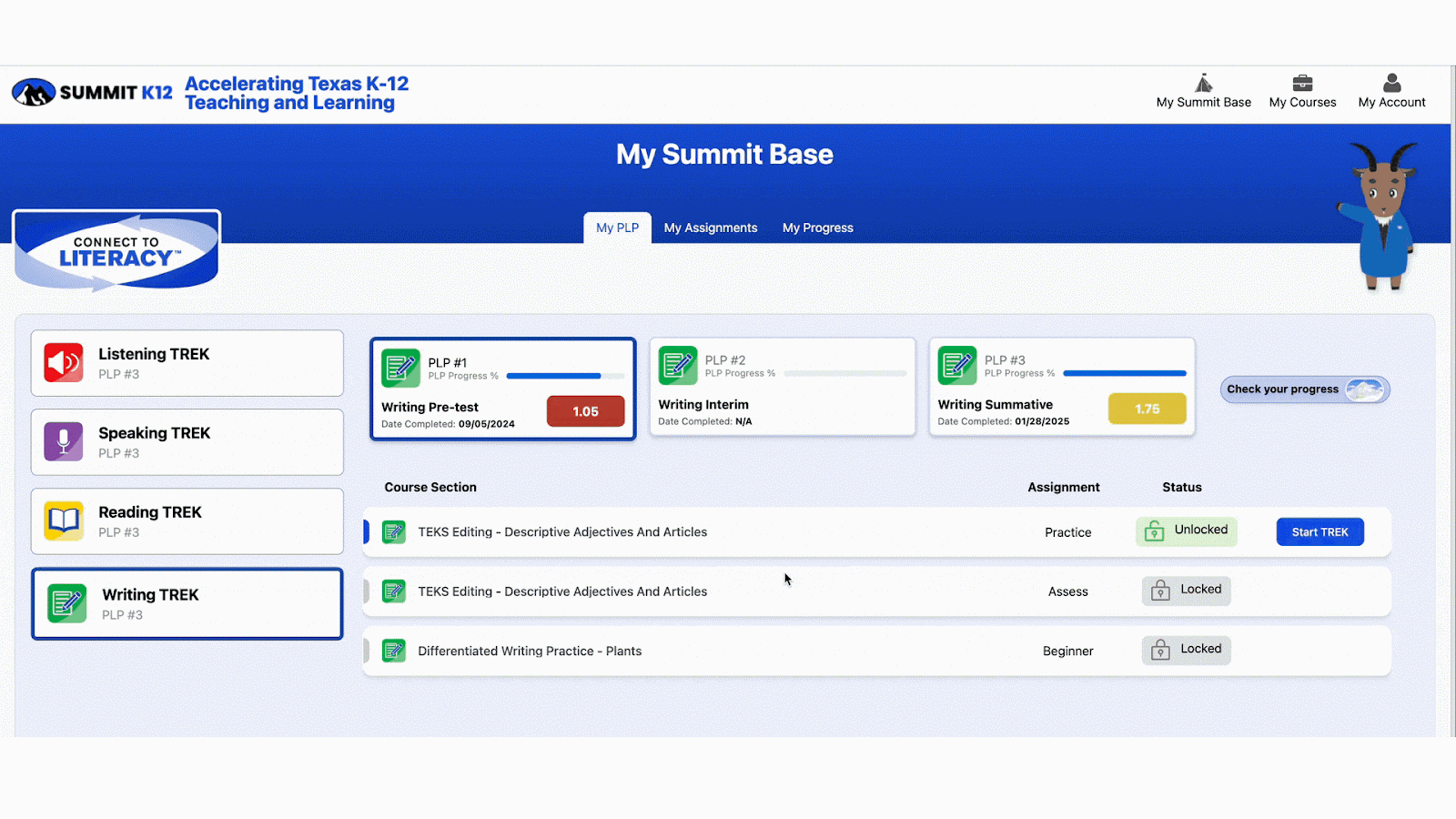Switch to the My Assignments tab
This screenshot has height=819, width=1456.
pos(711,227)
